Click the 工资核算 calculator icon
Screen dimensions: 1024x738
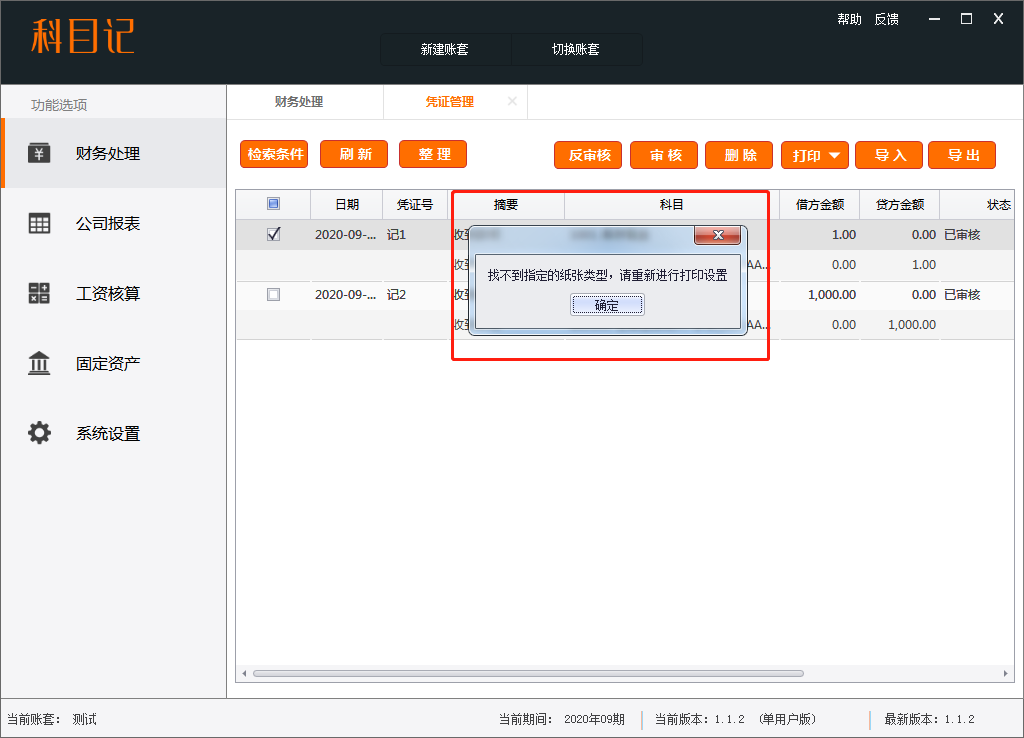click(39, 294)
